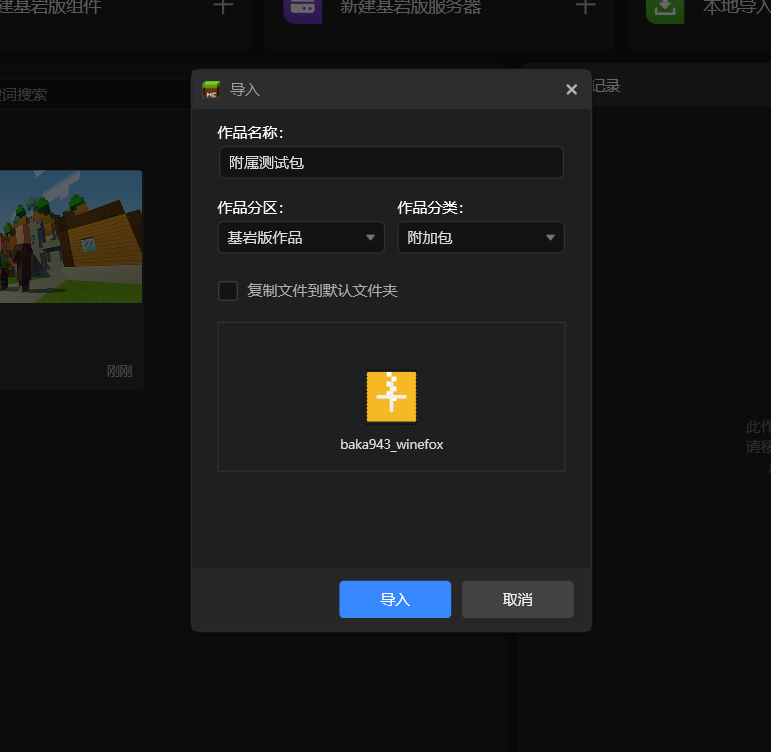Click the plus icon beside 新建基岩版服务器
Viewport: 771px width, 752px height.
[586, 6]
